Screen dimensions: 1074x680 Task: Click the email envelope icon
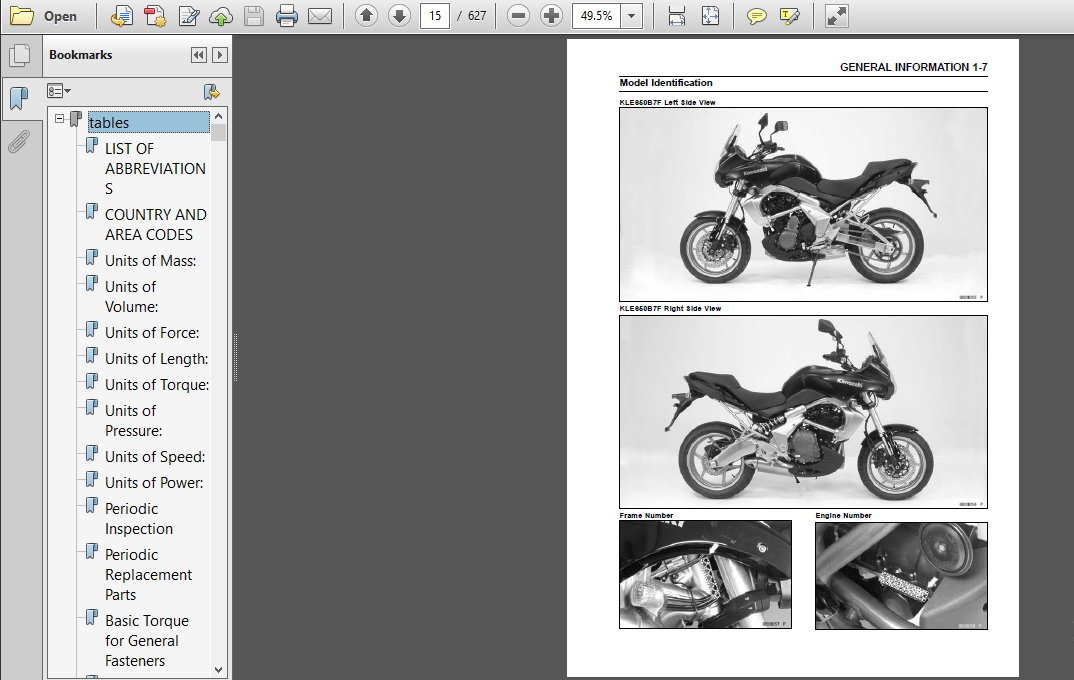tap(320, 16)
